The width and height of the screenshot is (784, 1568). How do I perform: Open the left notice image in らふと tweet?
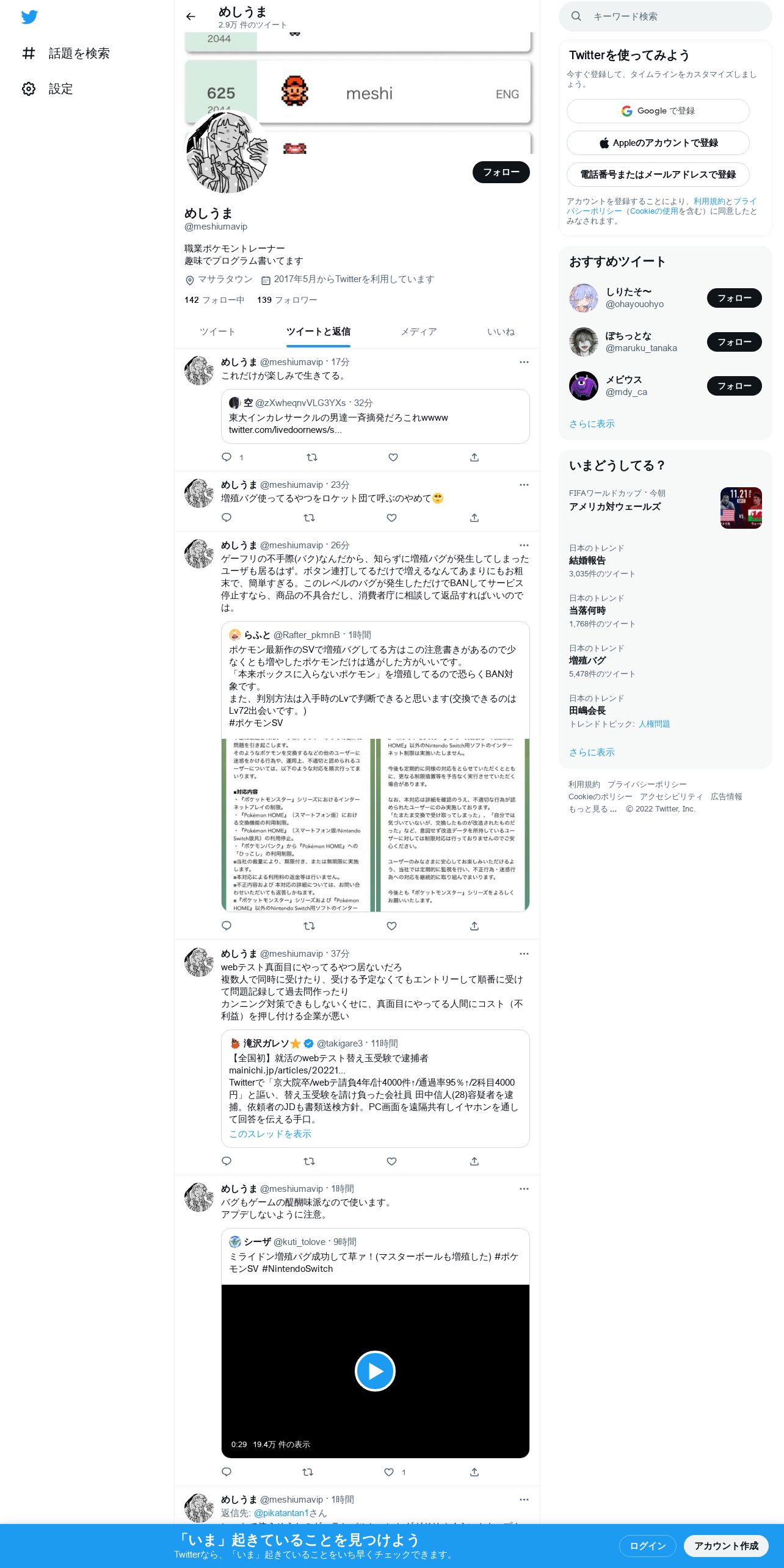pyautogui.click(x=297, y=826)
